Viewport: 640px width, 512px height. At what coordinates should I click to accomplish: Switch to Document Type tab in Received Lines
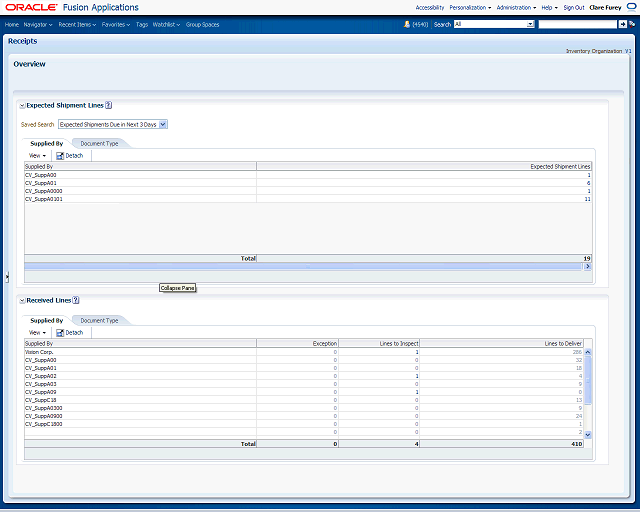click(x=99, y=320)
